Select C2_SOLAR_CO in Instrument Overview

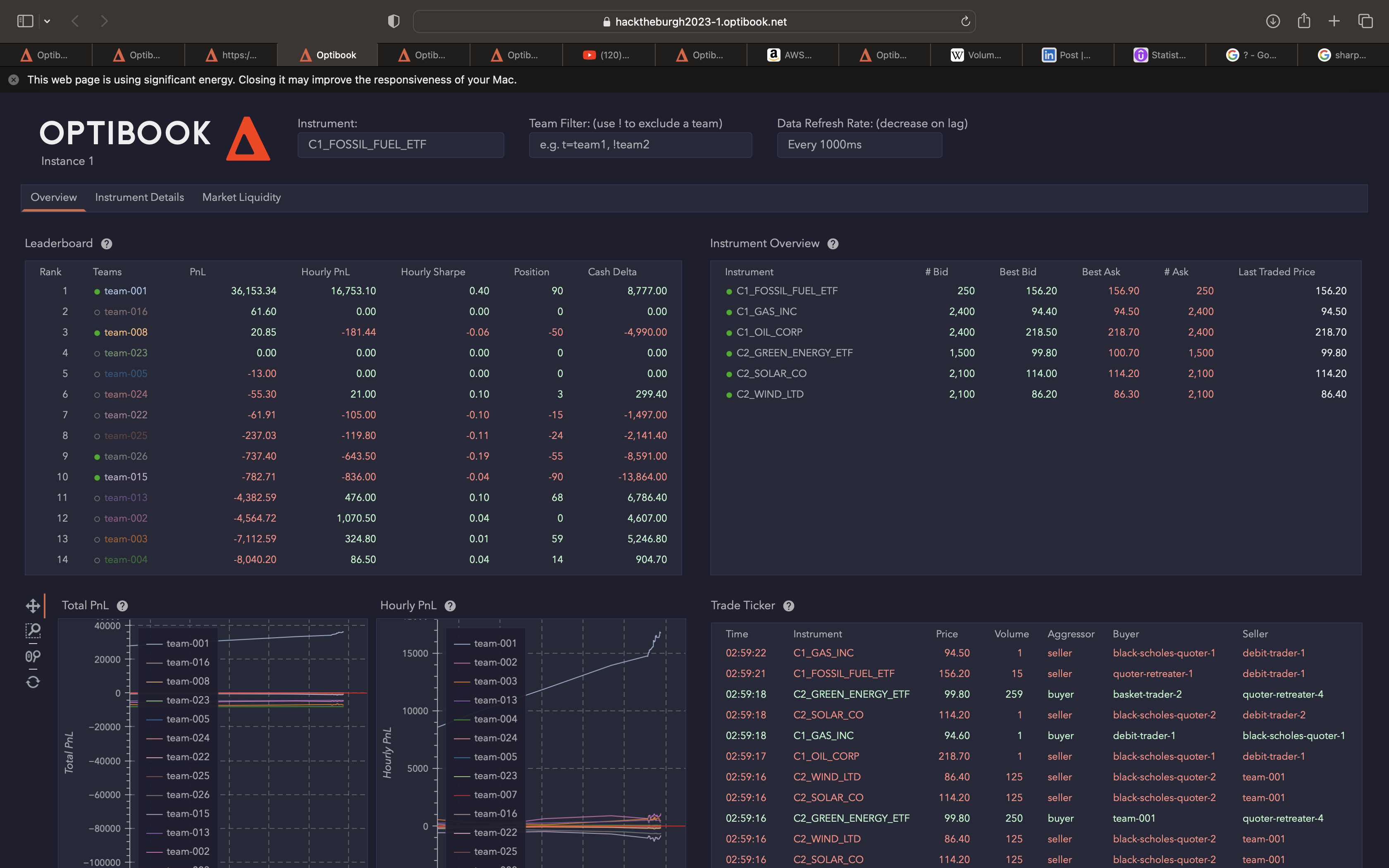point(771,374)
